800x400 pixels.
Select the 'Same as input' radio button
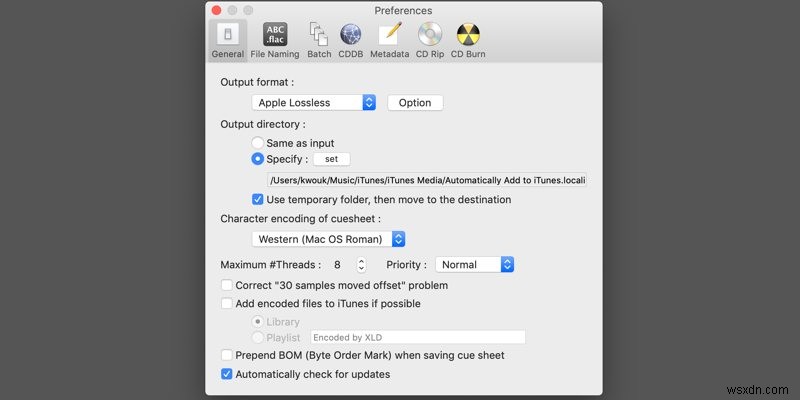point(258,143)
